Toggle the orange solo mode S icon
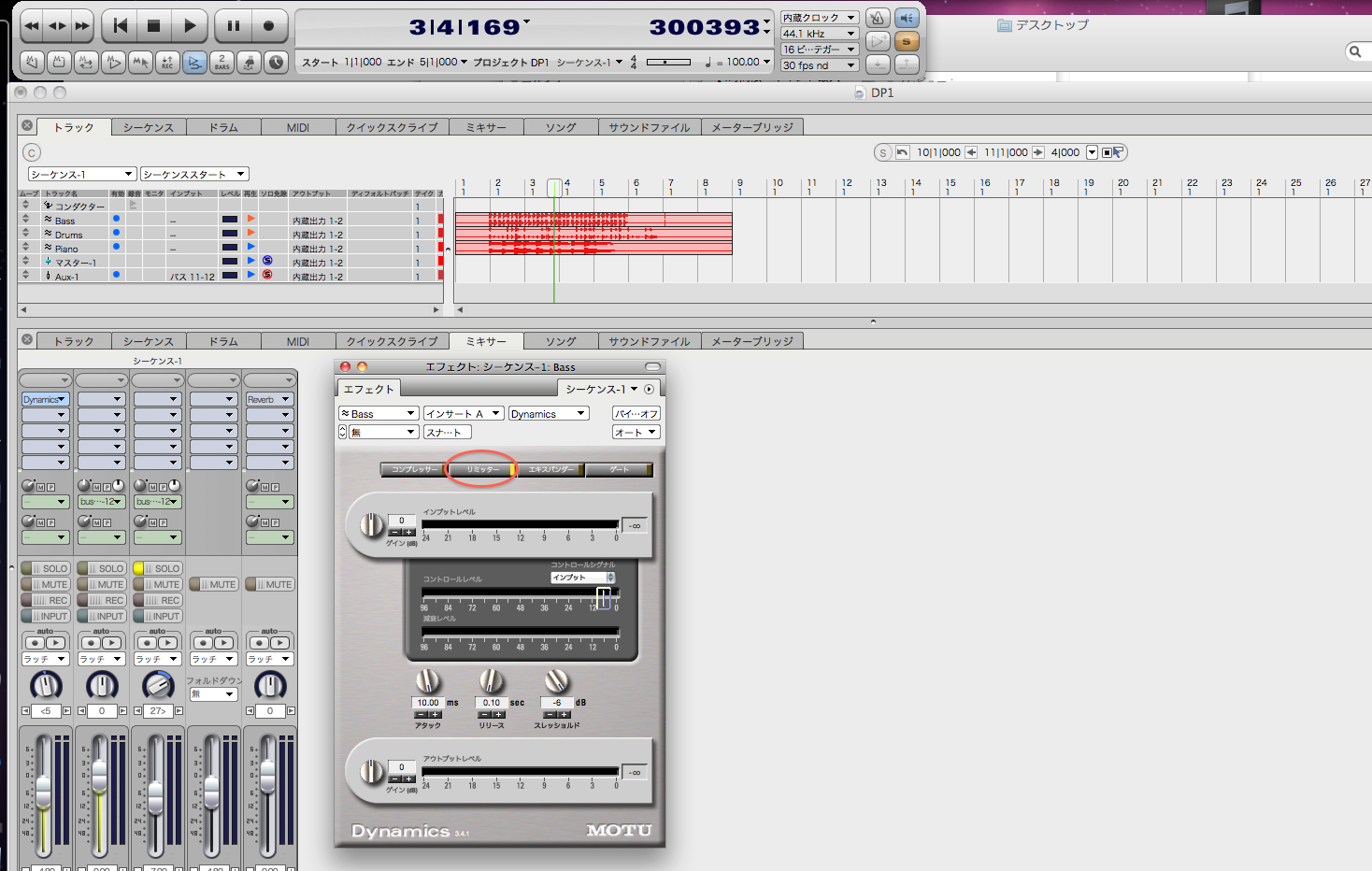The width and height of the screenshot is (1372, 871). 907,41
